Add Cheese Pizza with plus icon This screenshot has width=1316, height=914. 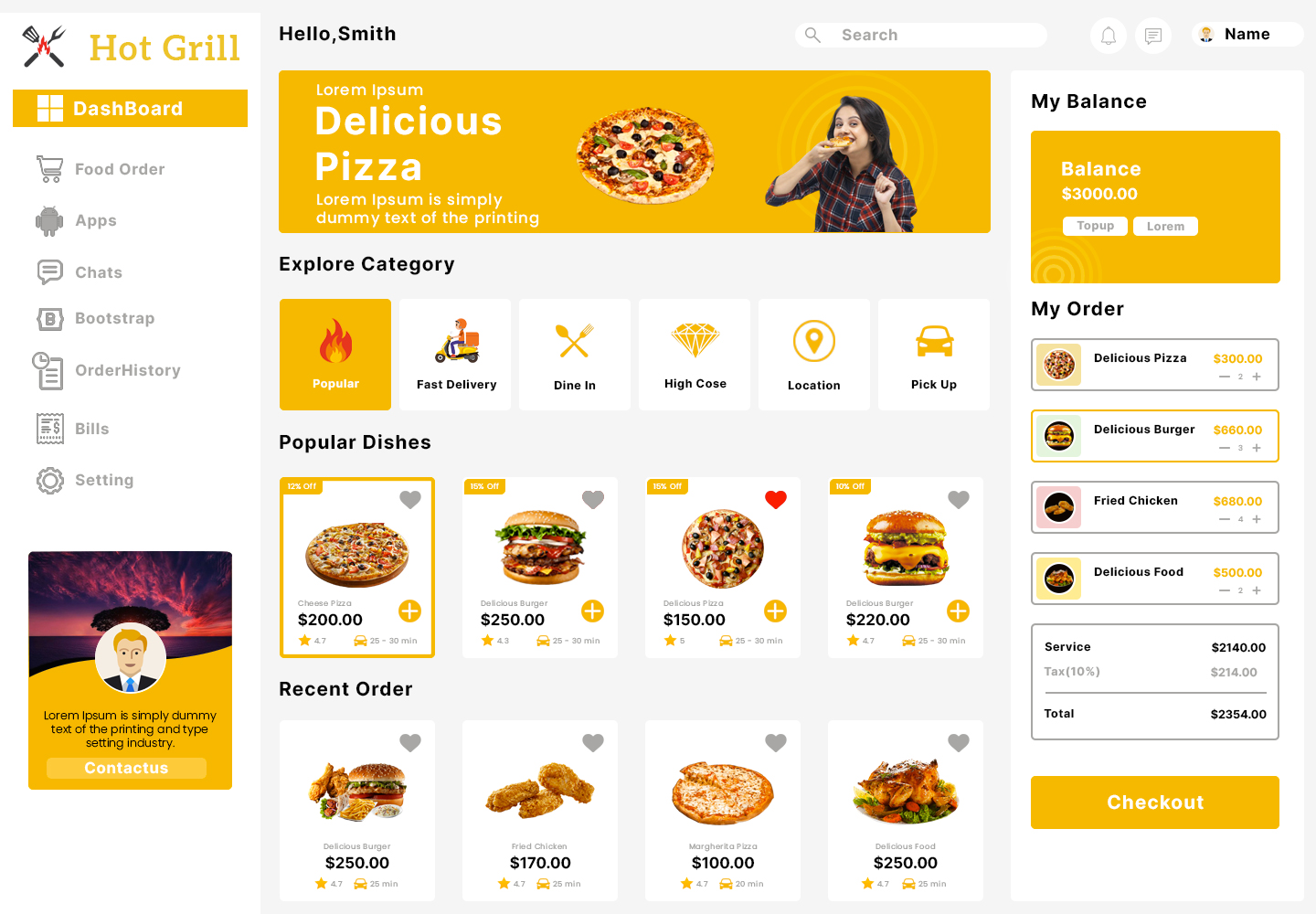coord(410,611)
